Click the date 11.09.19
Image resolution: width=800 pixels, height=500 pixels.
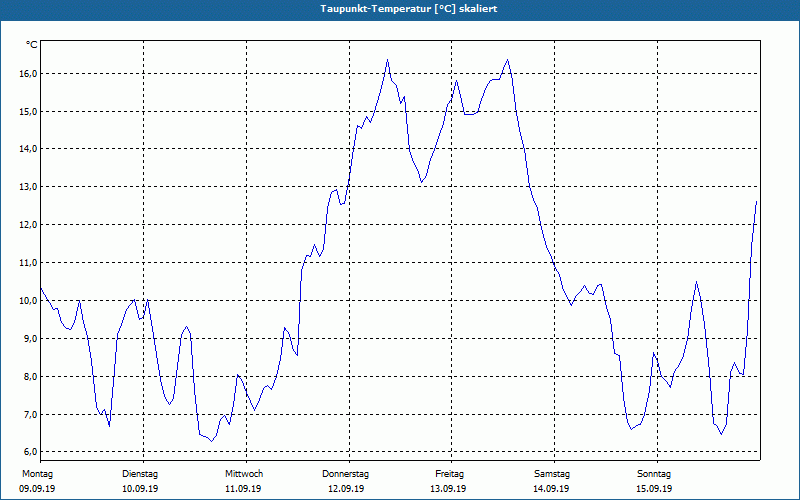[x=243, y=489]
